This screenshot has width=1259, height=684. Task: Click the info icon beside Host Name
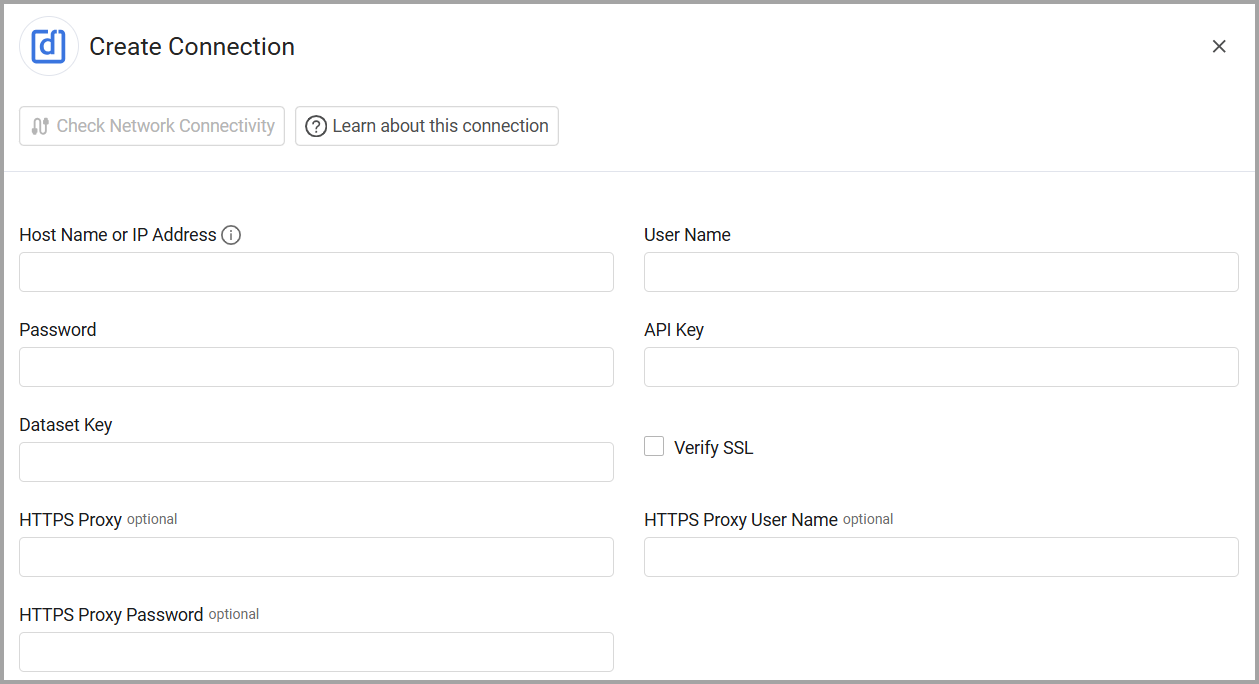pyautogui.click(x=231, y=234)
